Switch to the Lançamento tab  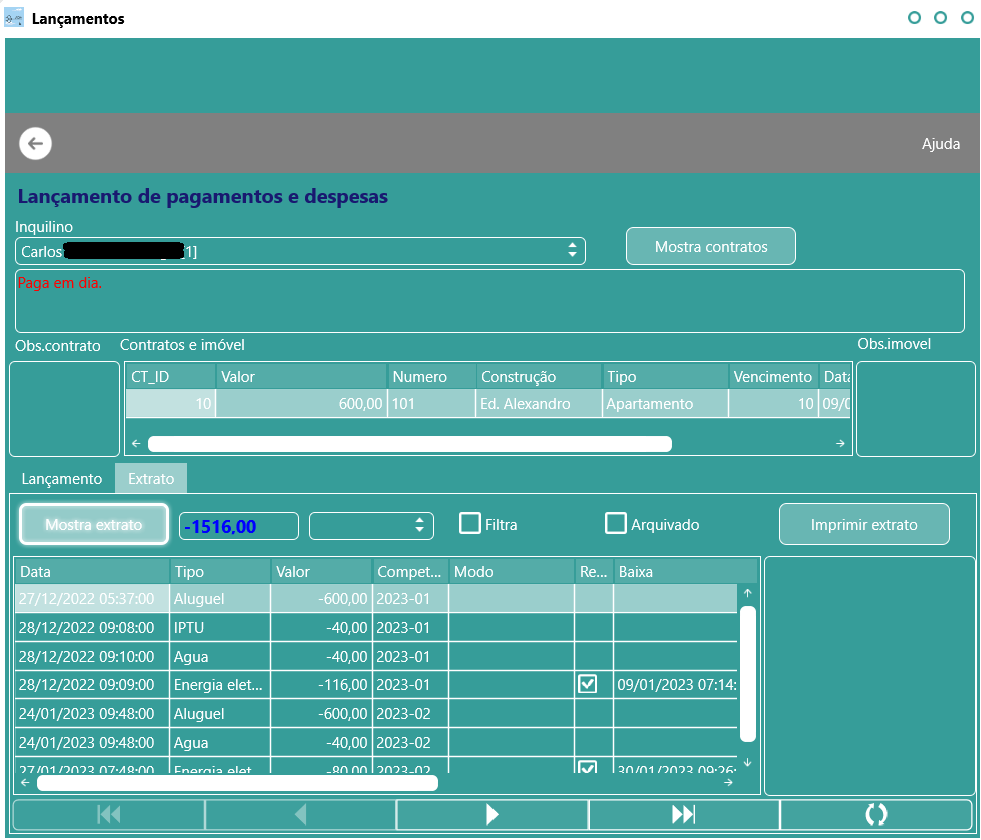[x=62, y=479]
